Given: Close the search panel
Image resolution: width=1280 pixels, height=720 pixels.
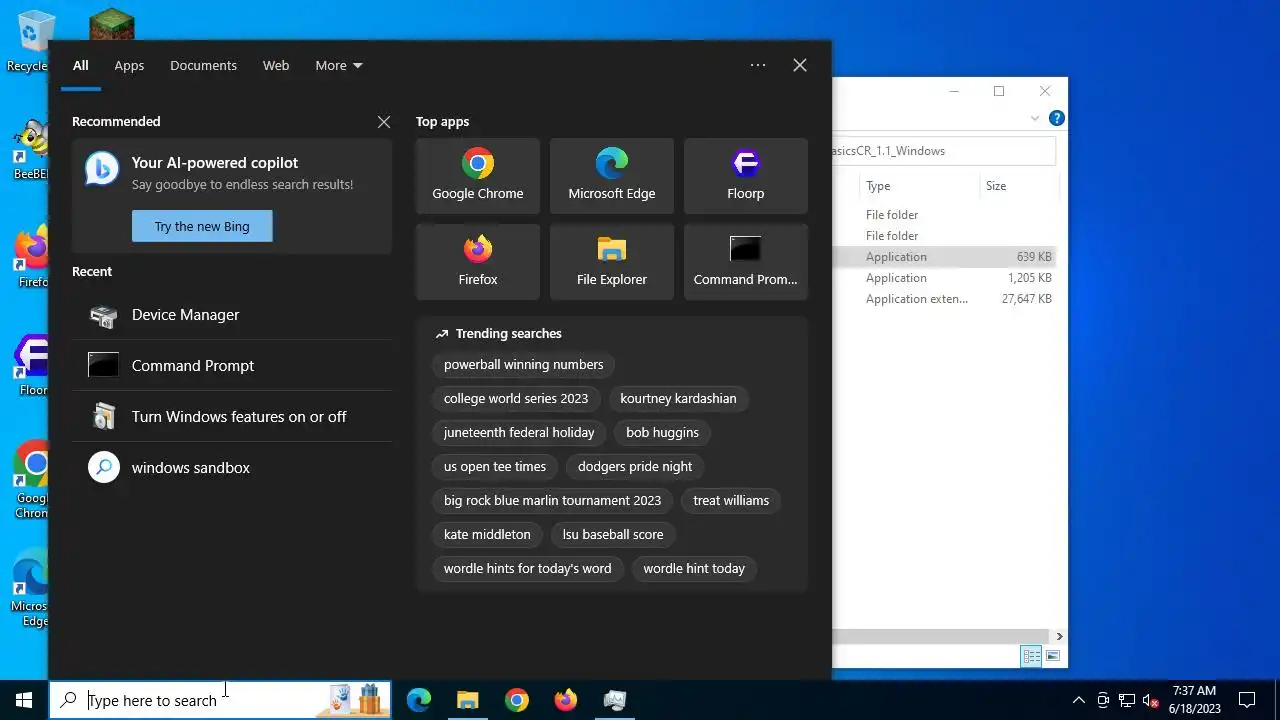Looking at the screenshot, I should pyautogui.click(x=800, y=65).
